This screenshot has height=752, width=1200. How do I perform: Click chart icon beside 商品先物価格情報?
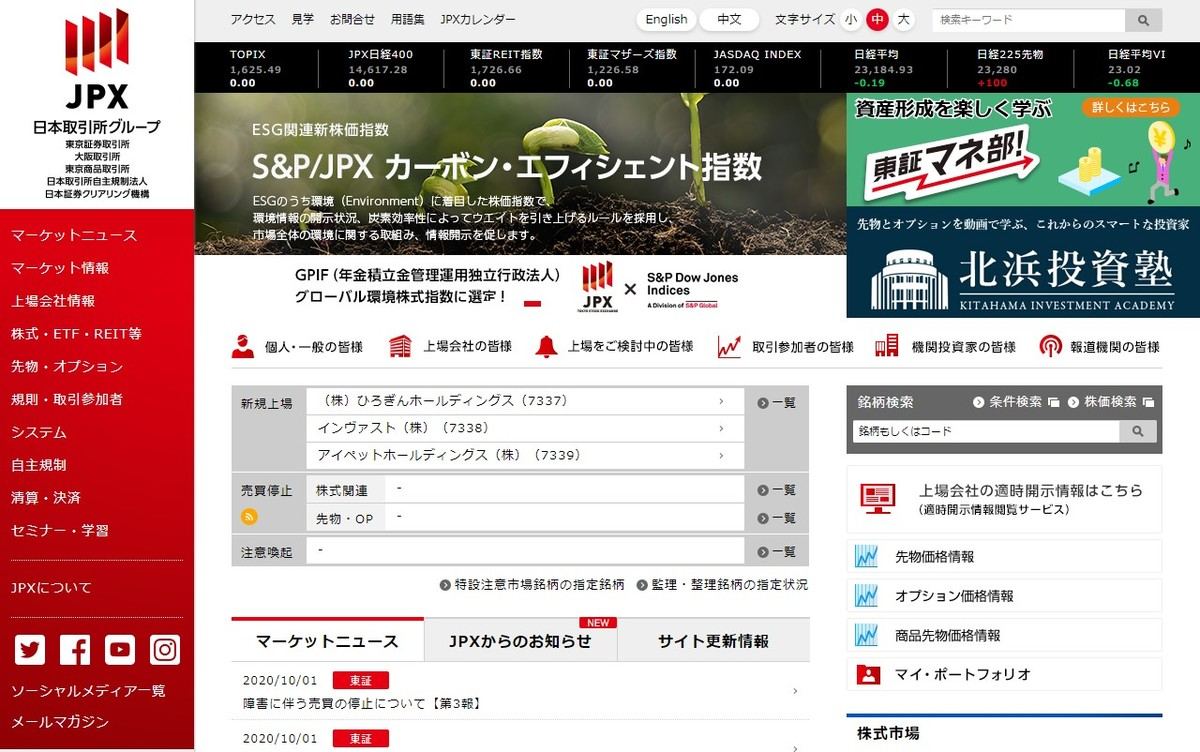tap(866, 635)
